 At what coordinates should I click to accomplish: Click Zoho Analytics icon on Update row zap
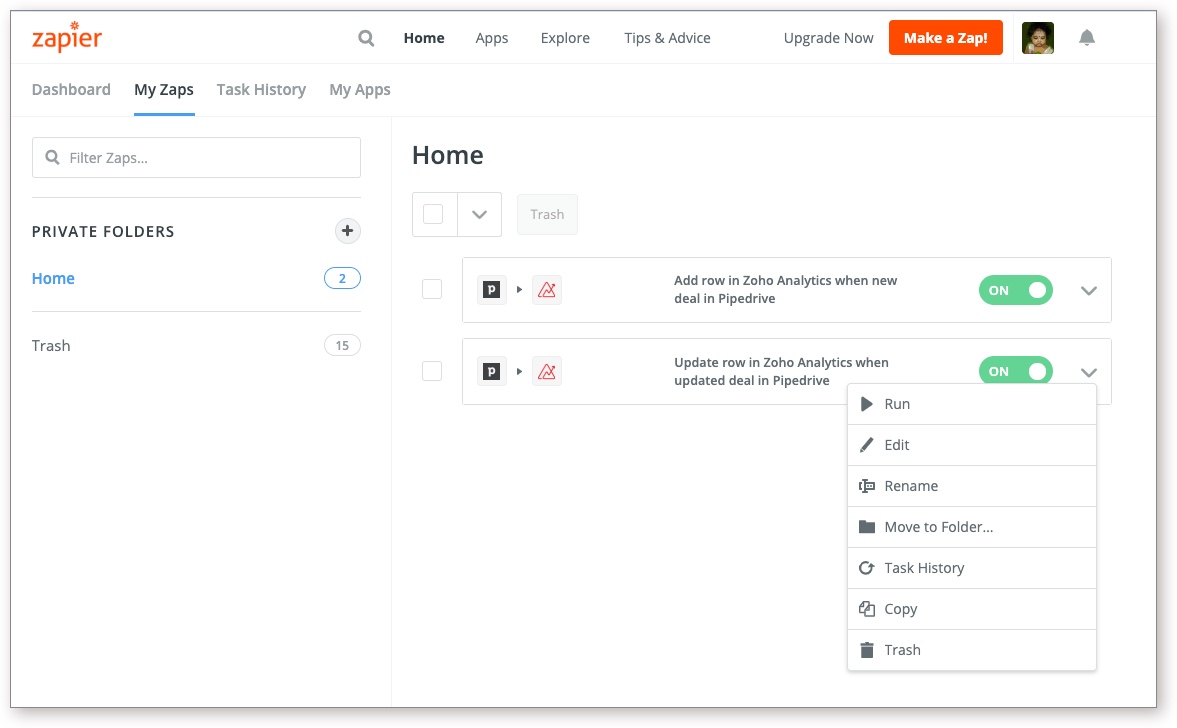(x=547, y=372)
